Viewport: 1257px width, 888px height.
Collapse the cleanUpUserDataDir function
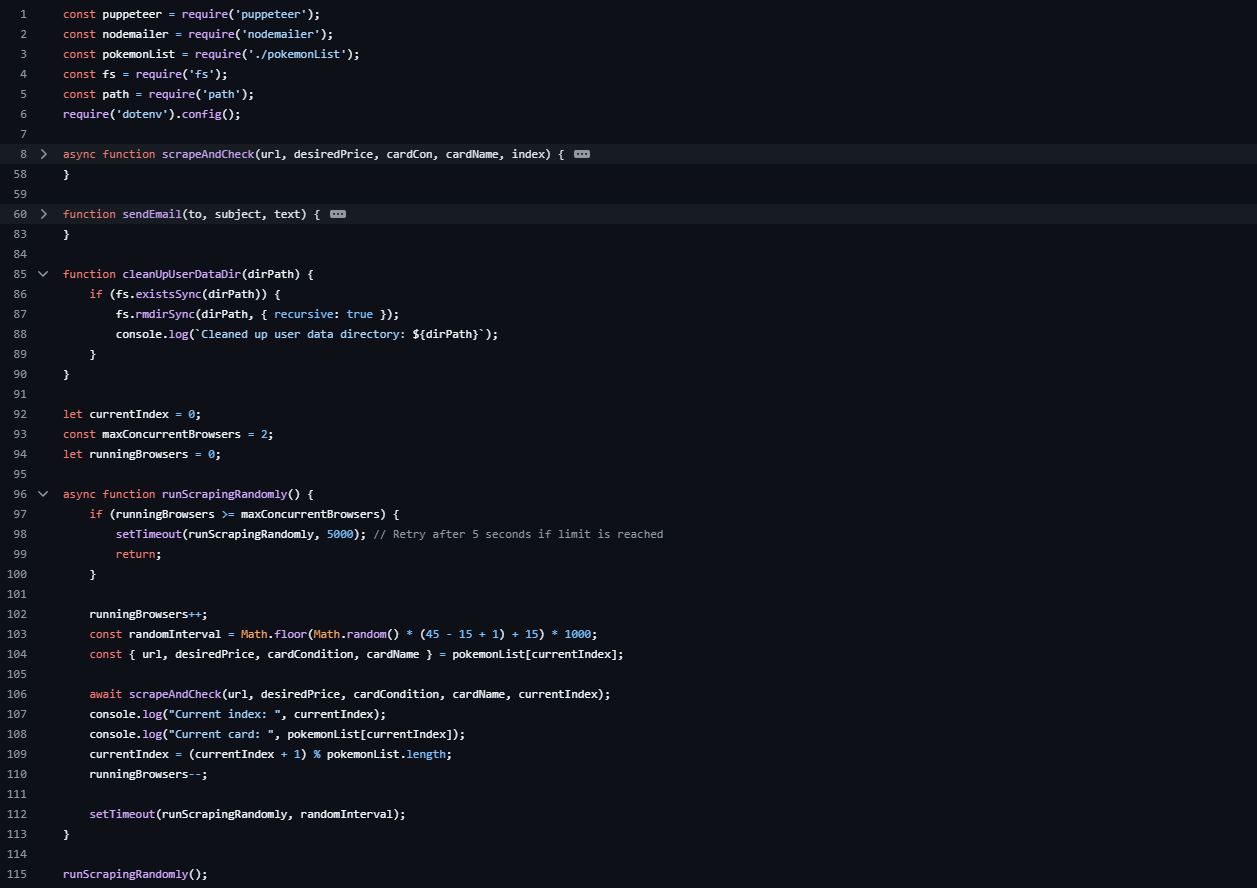click(x=43, y=274)
